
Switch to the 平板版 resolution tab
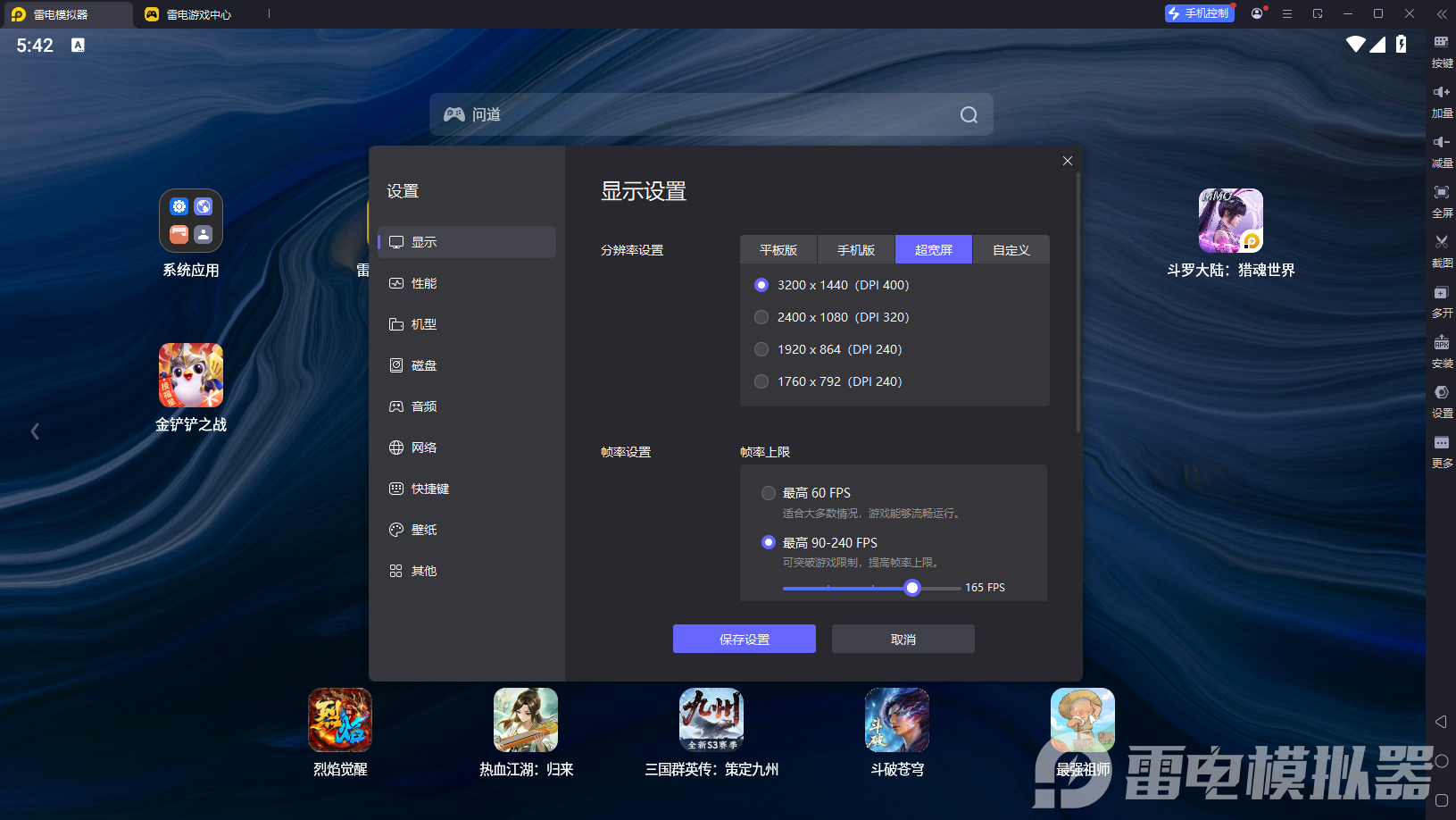click(778, 250)
